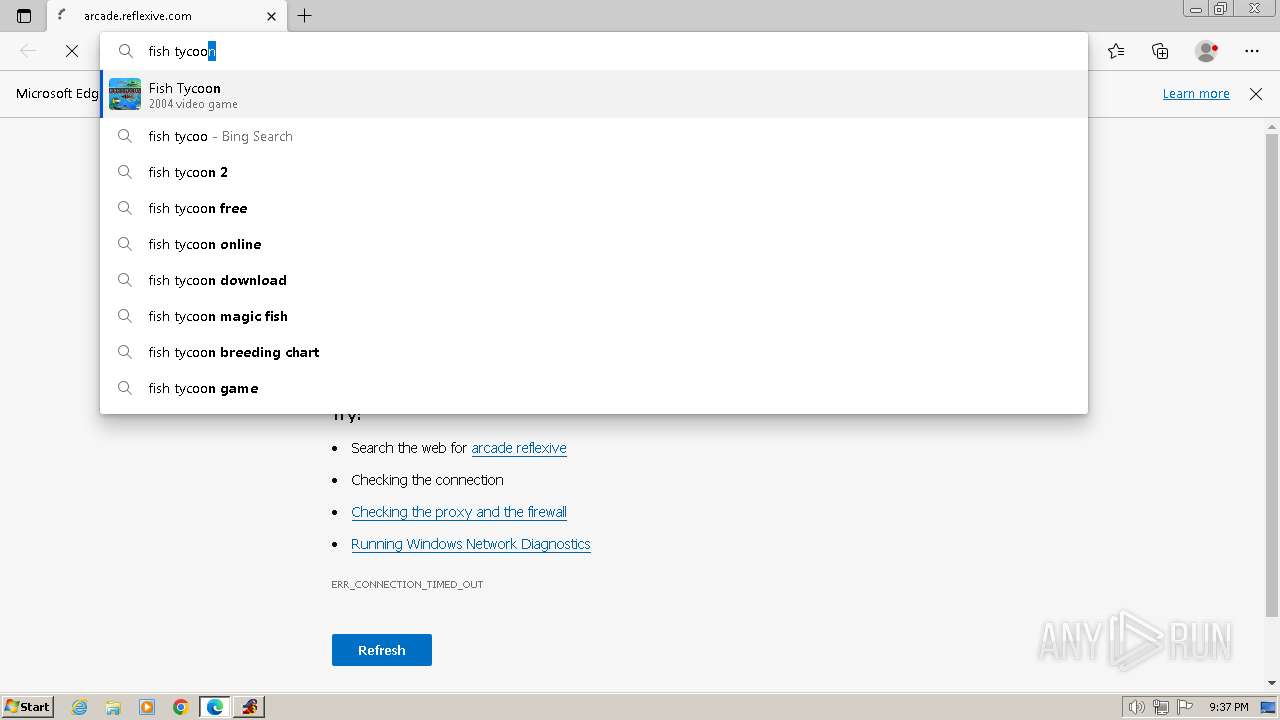The image size is (1280, 720).
Task: Open the volume speaker tray icon
Action: [x=1136, y=707]
